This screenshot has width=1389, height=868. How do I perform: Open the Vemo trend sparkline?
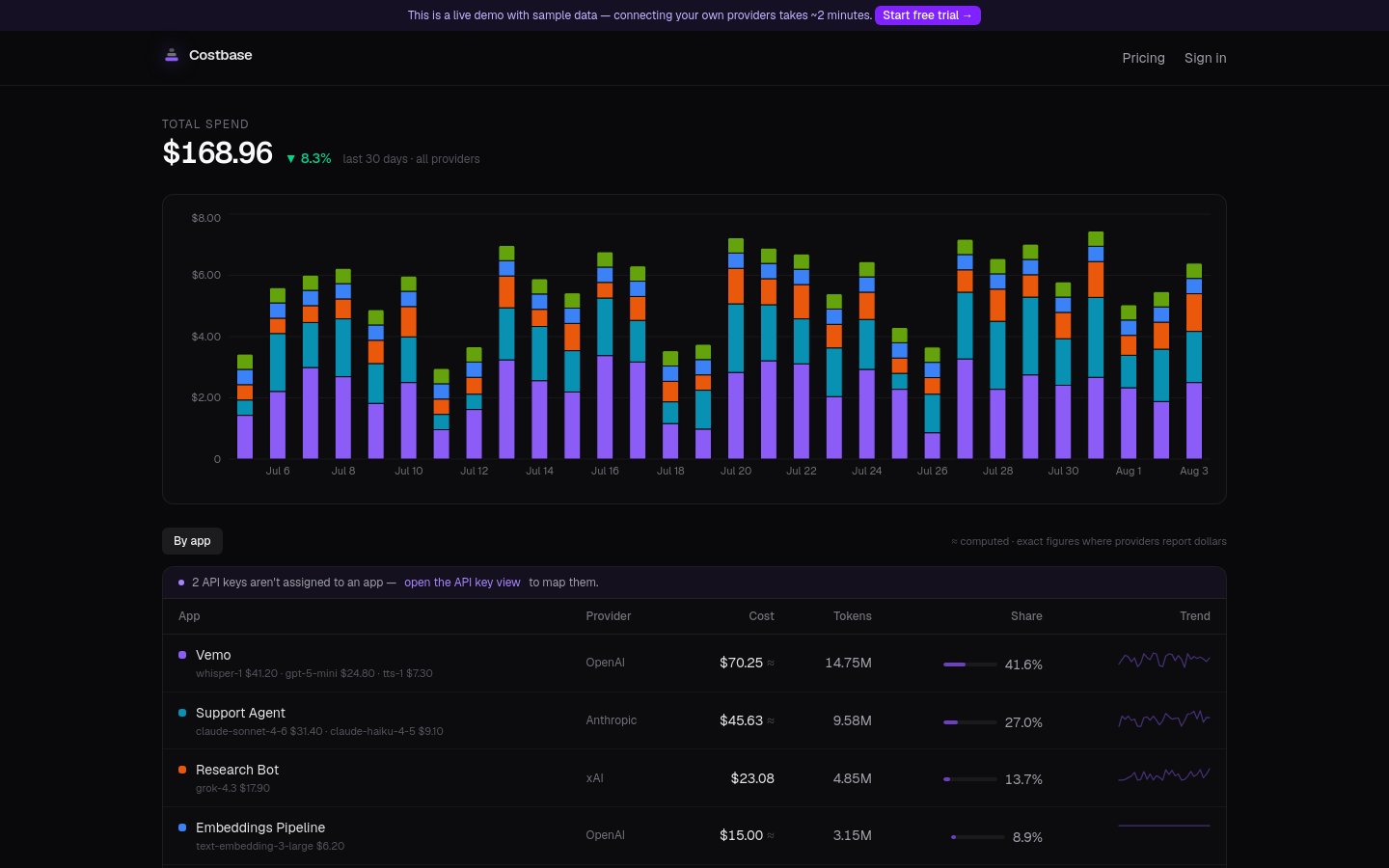point(1164,661)
